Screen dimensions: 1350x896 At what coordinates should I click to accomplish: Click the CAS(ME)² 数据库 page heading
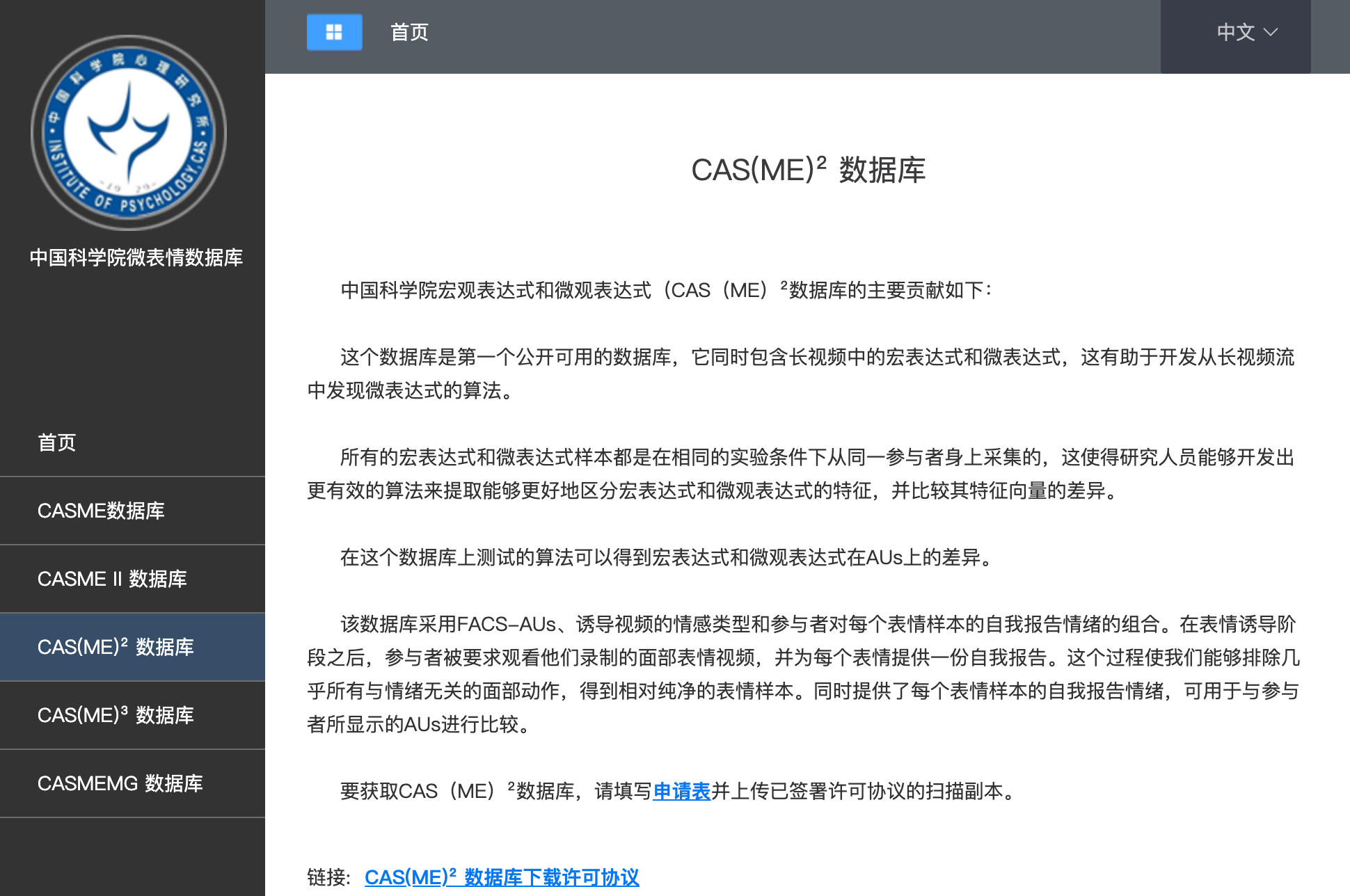point(808,170)
